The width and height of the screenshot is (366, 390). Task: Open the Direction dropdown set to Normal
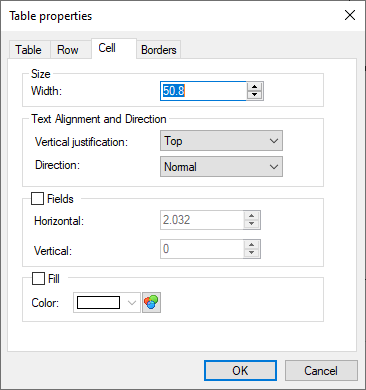(x=221, y=166)
